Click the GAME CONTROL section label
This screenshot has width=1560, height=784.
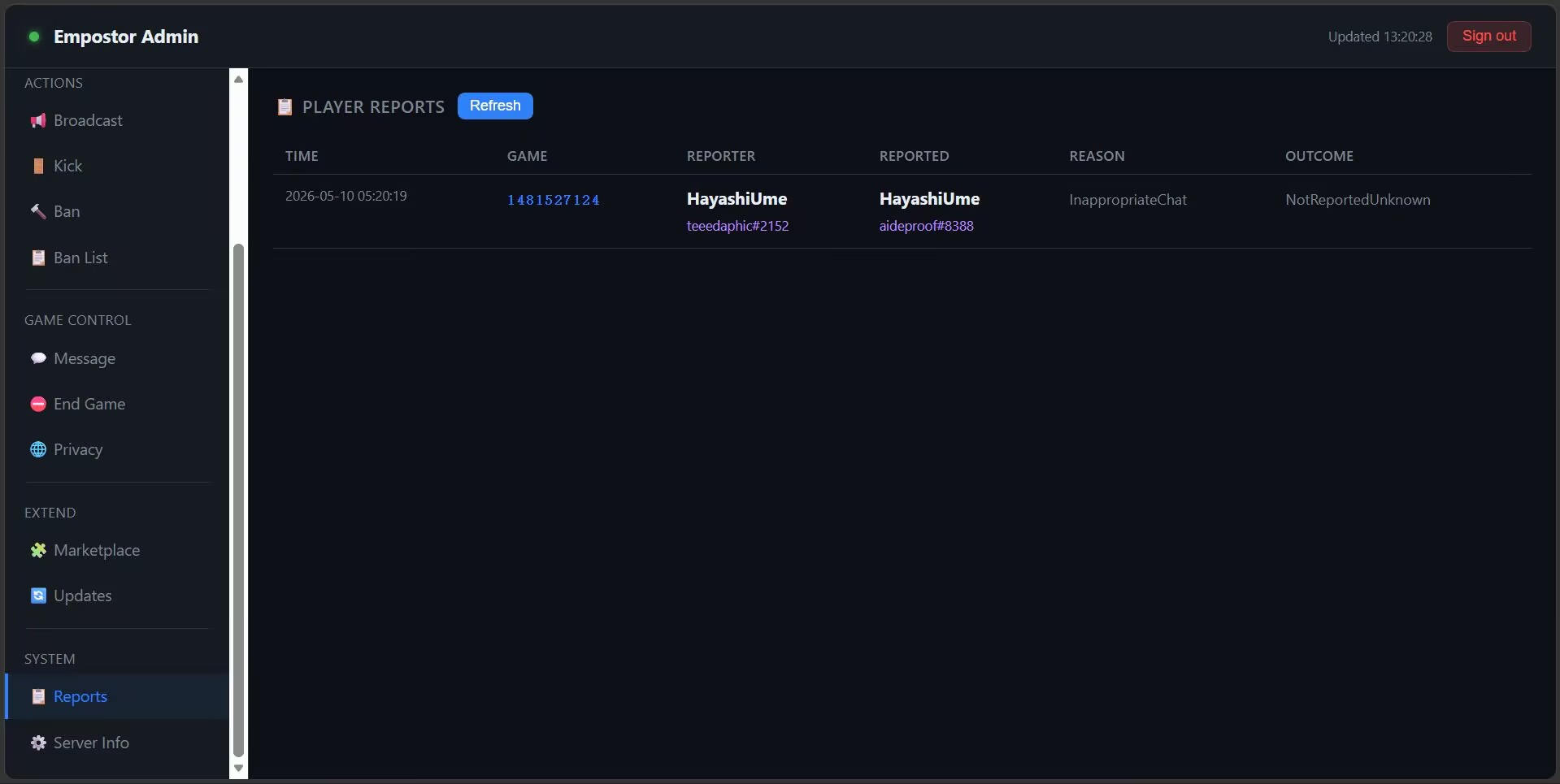click(77, 320)
